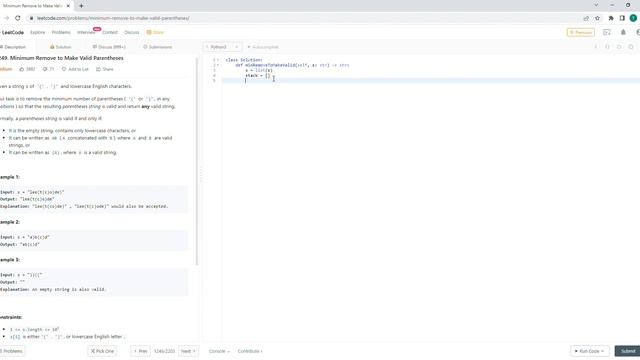Open the LeetCode playground icon
Viewport: 640px width, 360px height.
(607, 32)
